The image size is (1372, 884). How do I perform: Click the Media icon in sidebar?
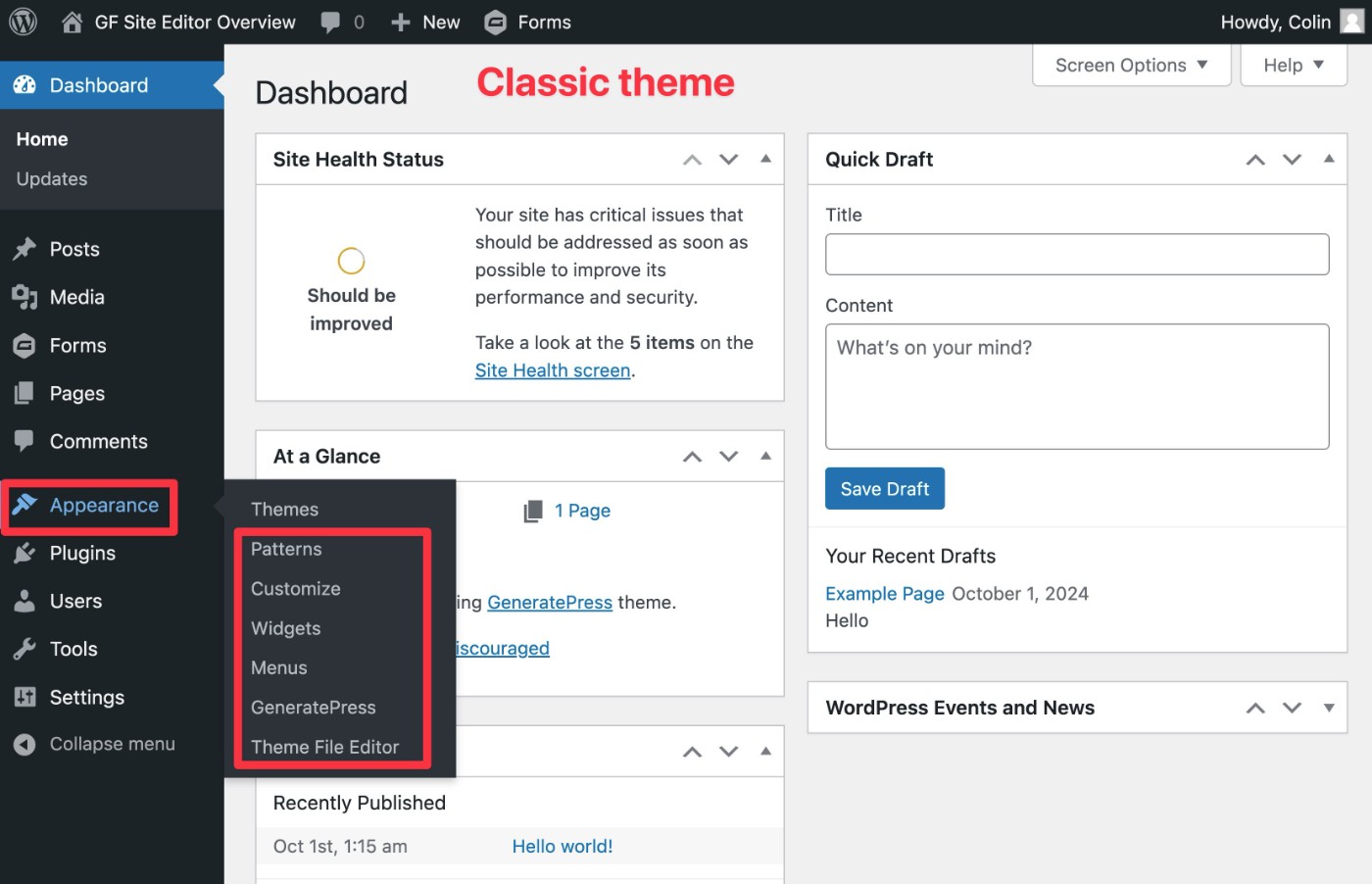[24, 297]
